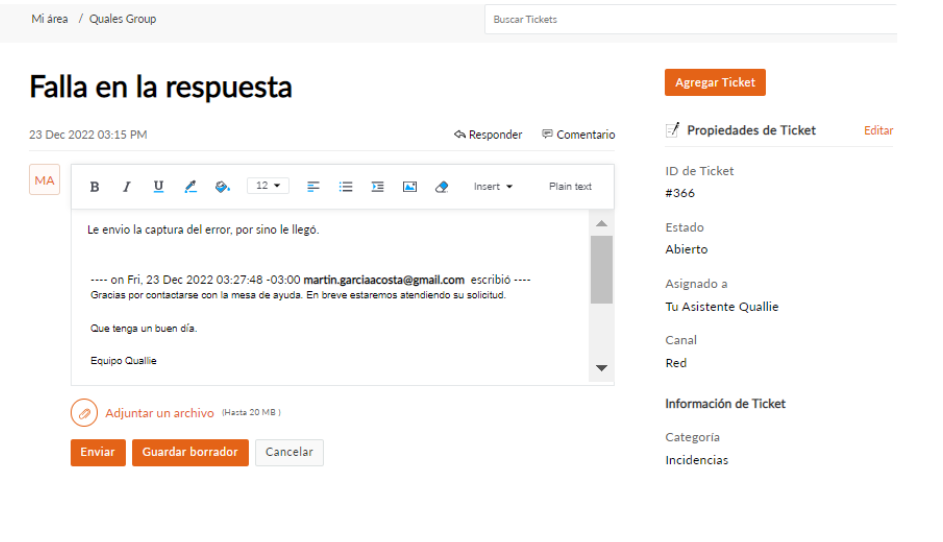Open the Quales Group breadcrumb
The width and height of the screenshot is (943, 542).
[x=122, y=19]
